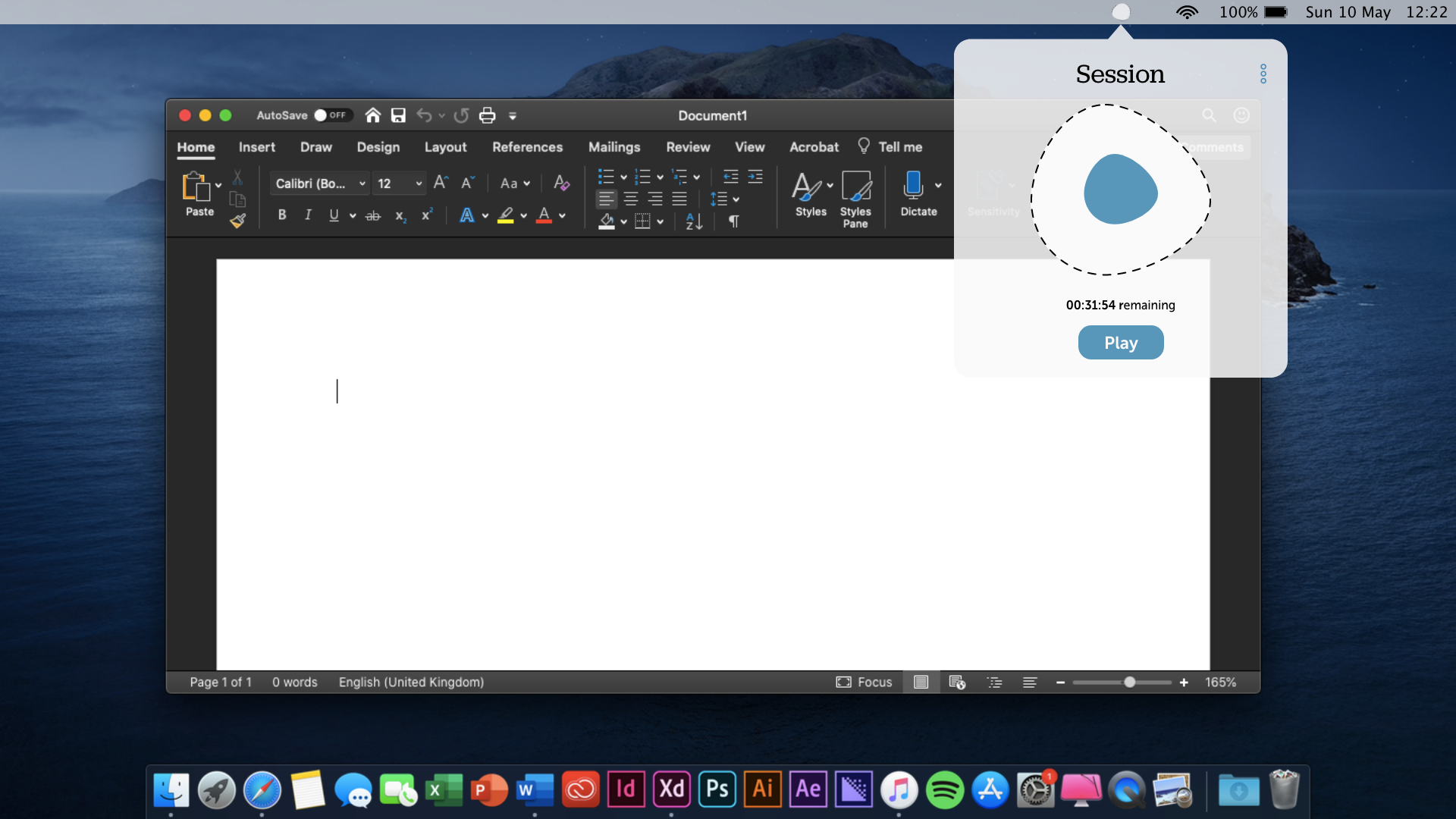This screenshot has width=1456, height=819.
Task: Open Spotify from the Dock
Action: click(x=945, y=790)
